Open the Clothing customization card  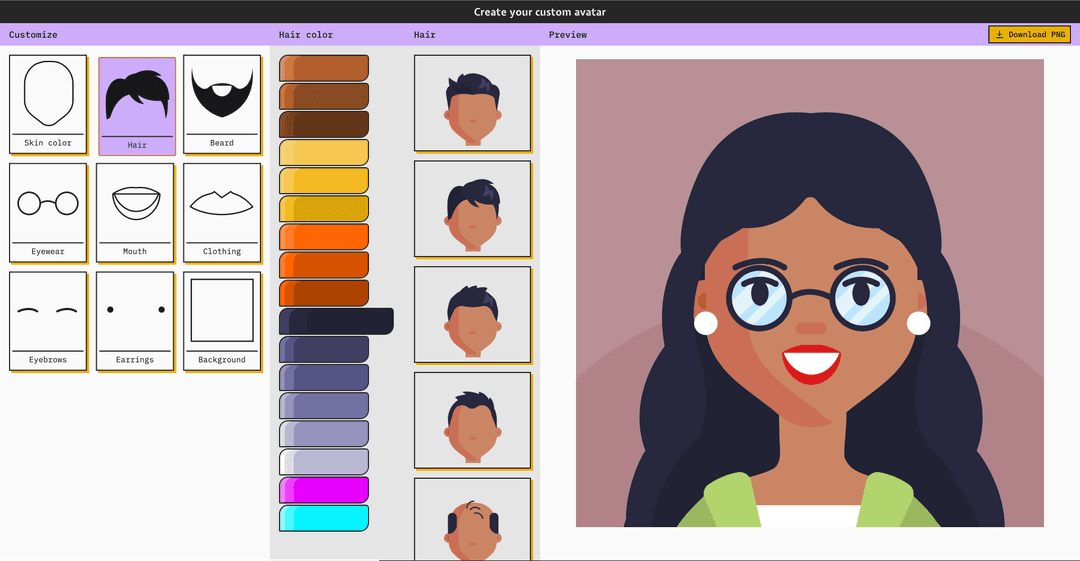tap(222, 213)
